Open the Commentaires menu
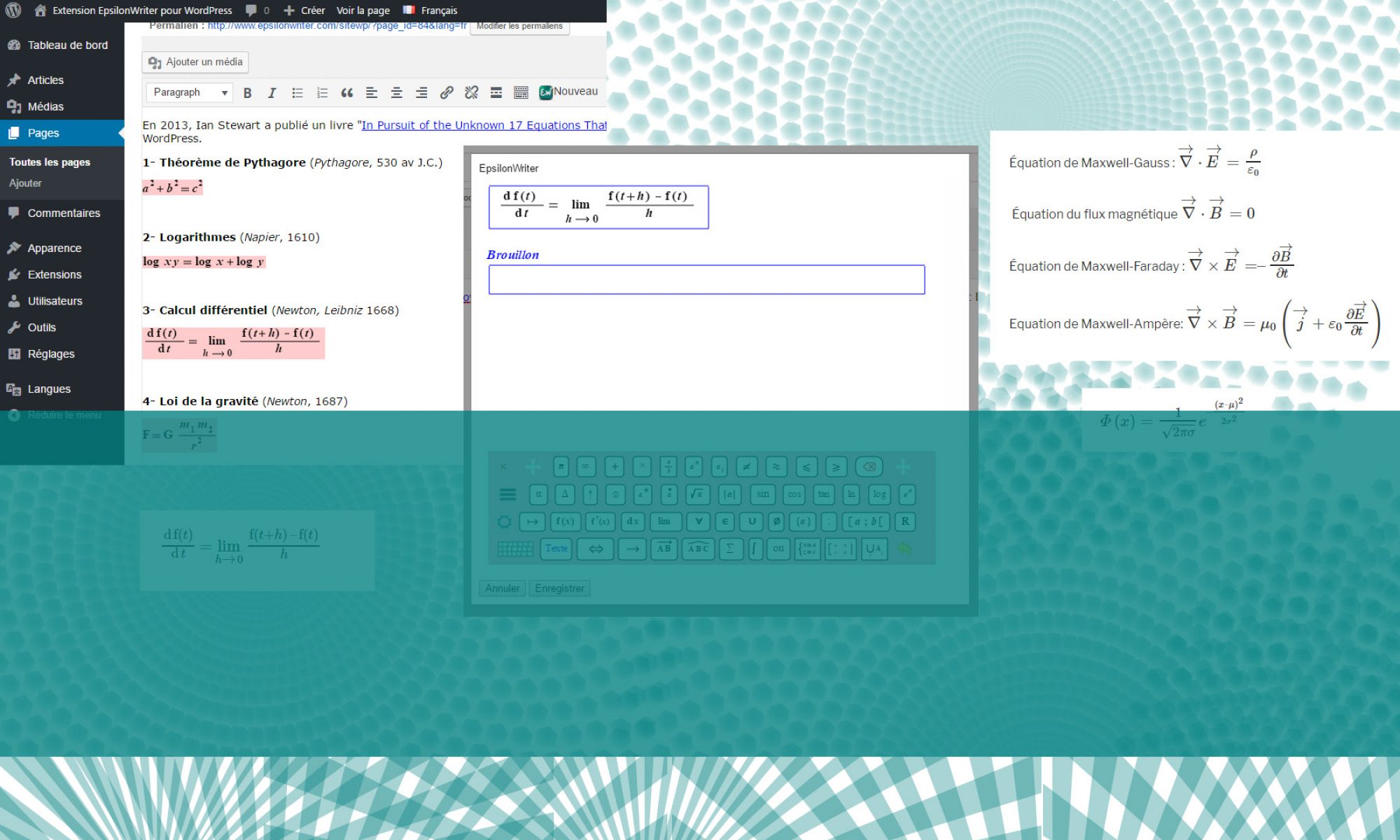Screen dimensions: 1400x840 coord(62,213)
